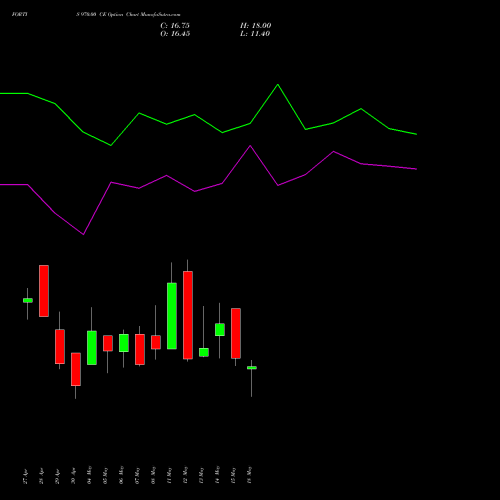Click the small red candle for 08 May

click(156, 342)
